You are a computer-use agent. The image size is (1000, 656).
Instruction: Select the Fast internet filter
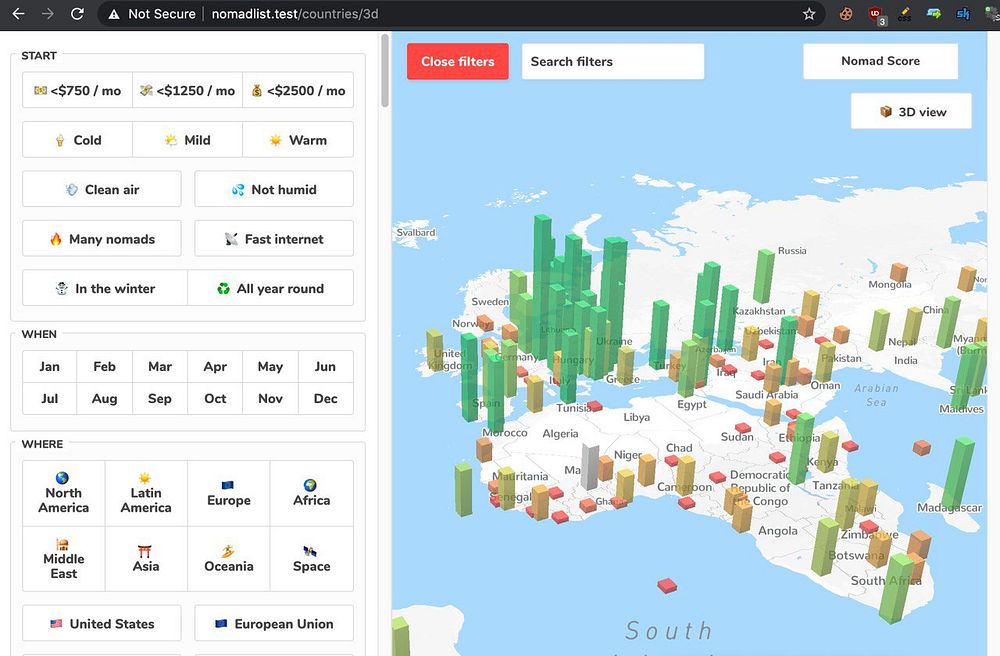[274, 239]
